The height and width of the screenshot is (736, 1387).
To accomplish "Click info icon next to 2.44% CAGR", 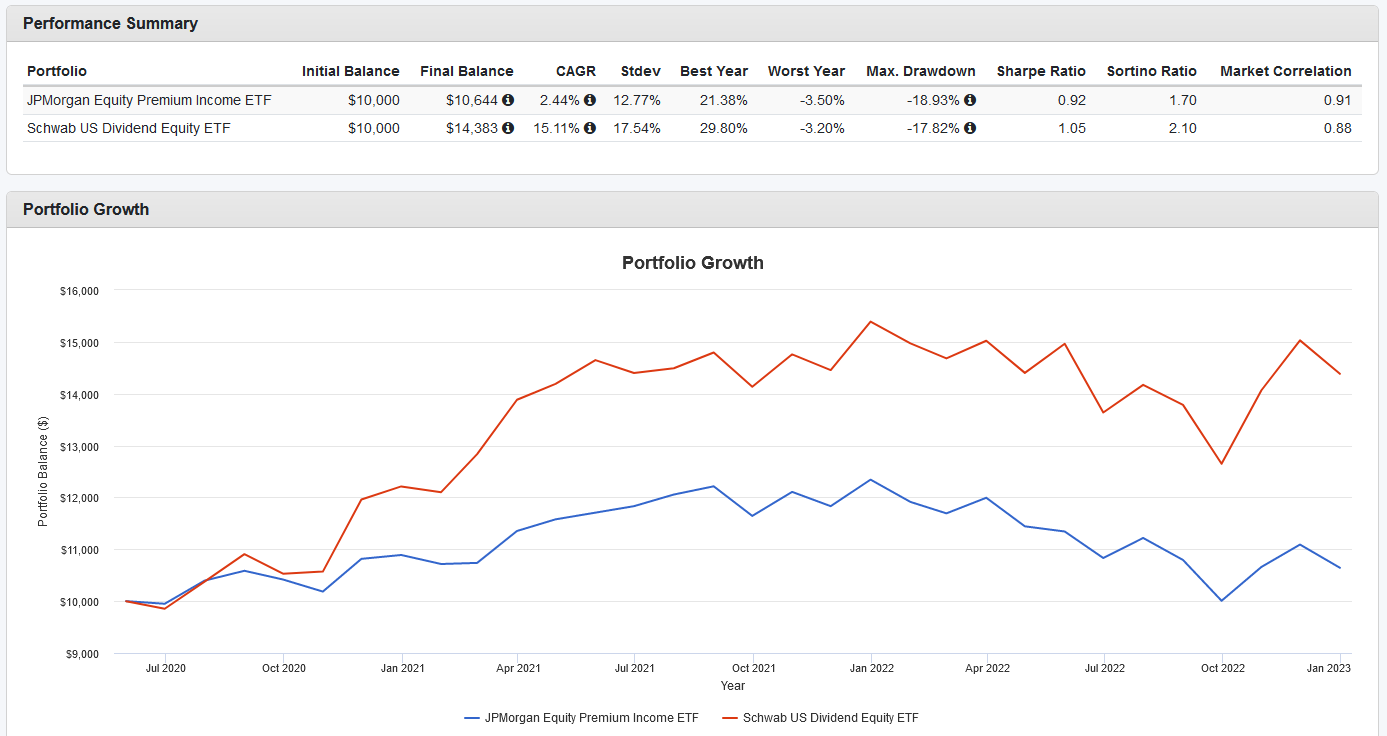I will (590, 100).
